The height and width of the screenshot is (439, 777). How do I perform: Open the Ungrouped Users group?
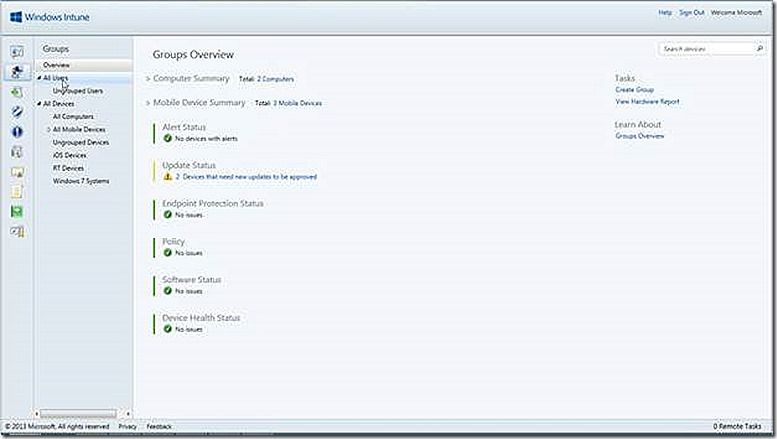click(x=78, y=91)
